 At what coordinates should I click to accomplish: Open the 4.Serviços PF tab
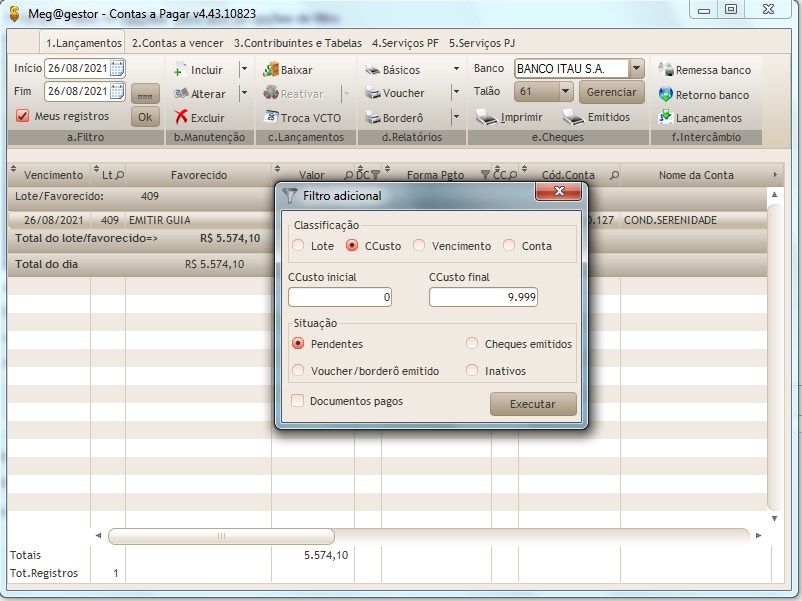click(405, 44)
